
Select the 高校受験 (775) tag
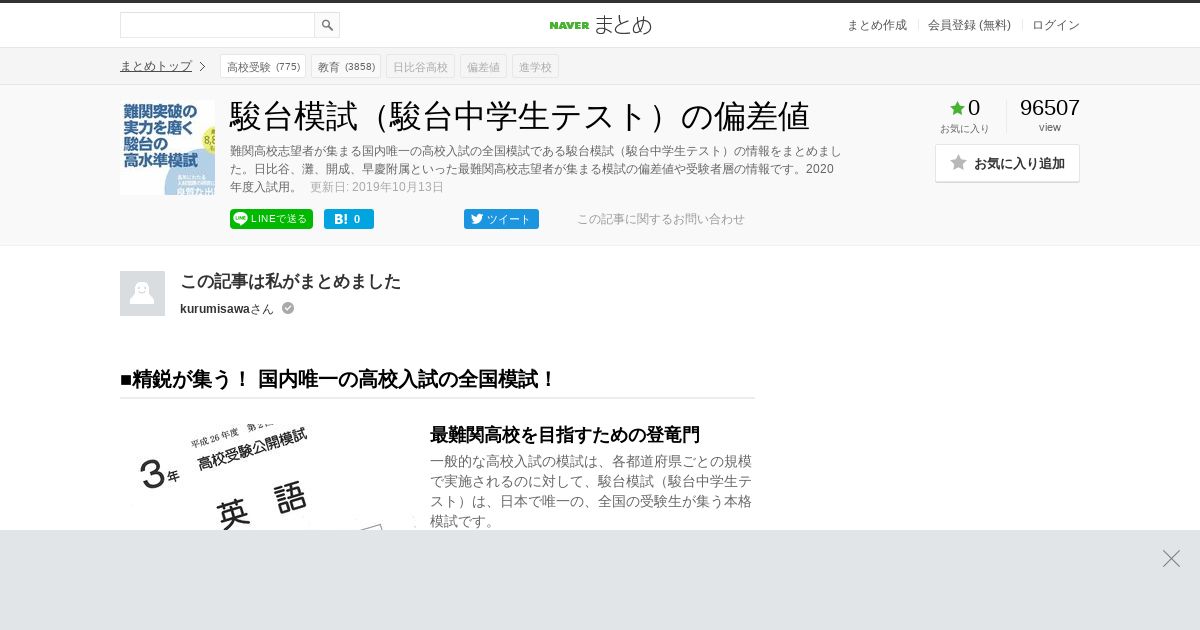pyautogui.click(x=263, y=66)
